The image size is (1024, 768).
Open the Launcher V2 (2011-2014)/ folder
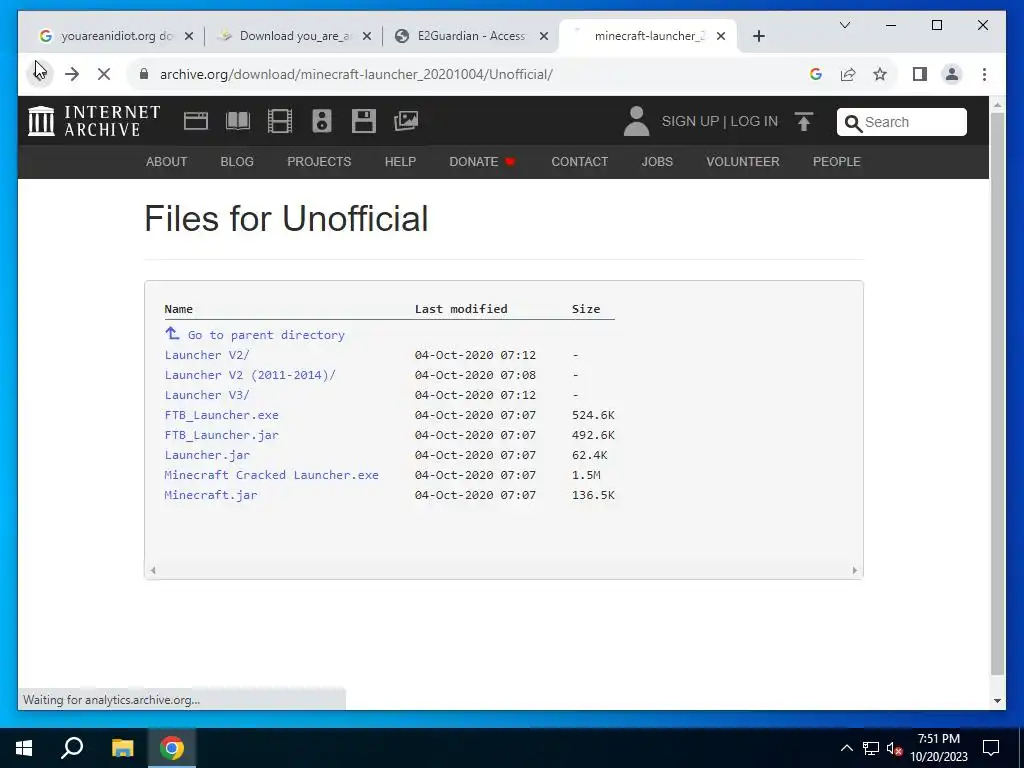(250, 375)
